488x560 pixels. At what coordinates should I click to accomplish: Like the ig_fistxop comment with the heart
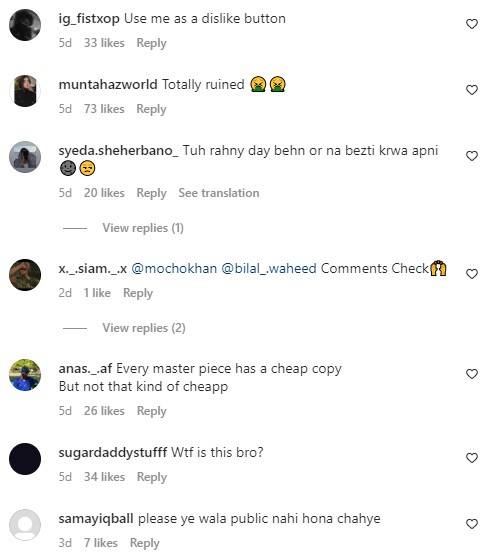pyautogui.click(x=472, y=24)
